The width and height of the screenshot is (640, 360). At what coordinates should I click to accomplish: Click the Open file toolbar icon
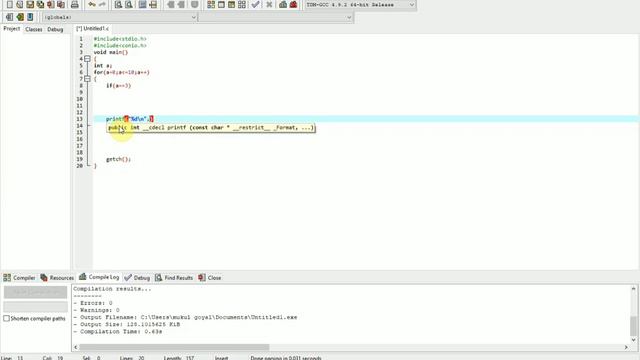coord(20,4)
